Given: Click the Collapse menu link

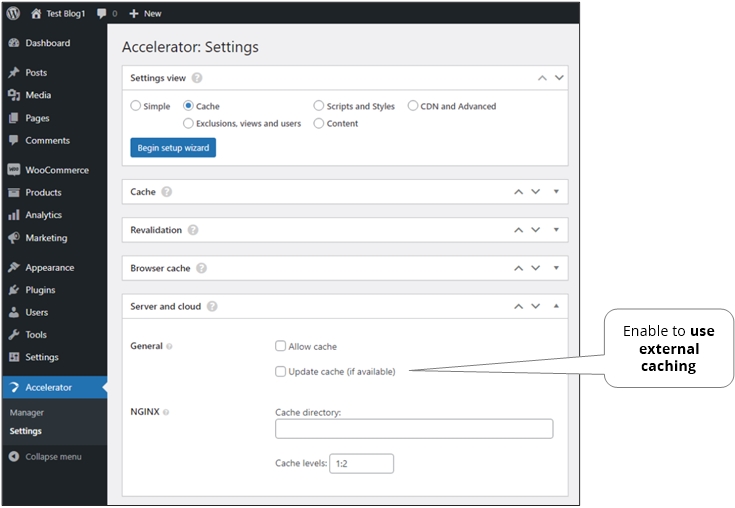Looking at the screenshot, I should 53,456.
